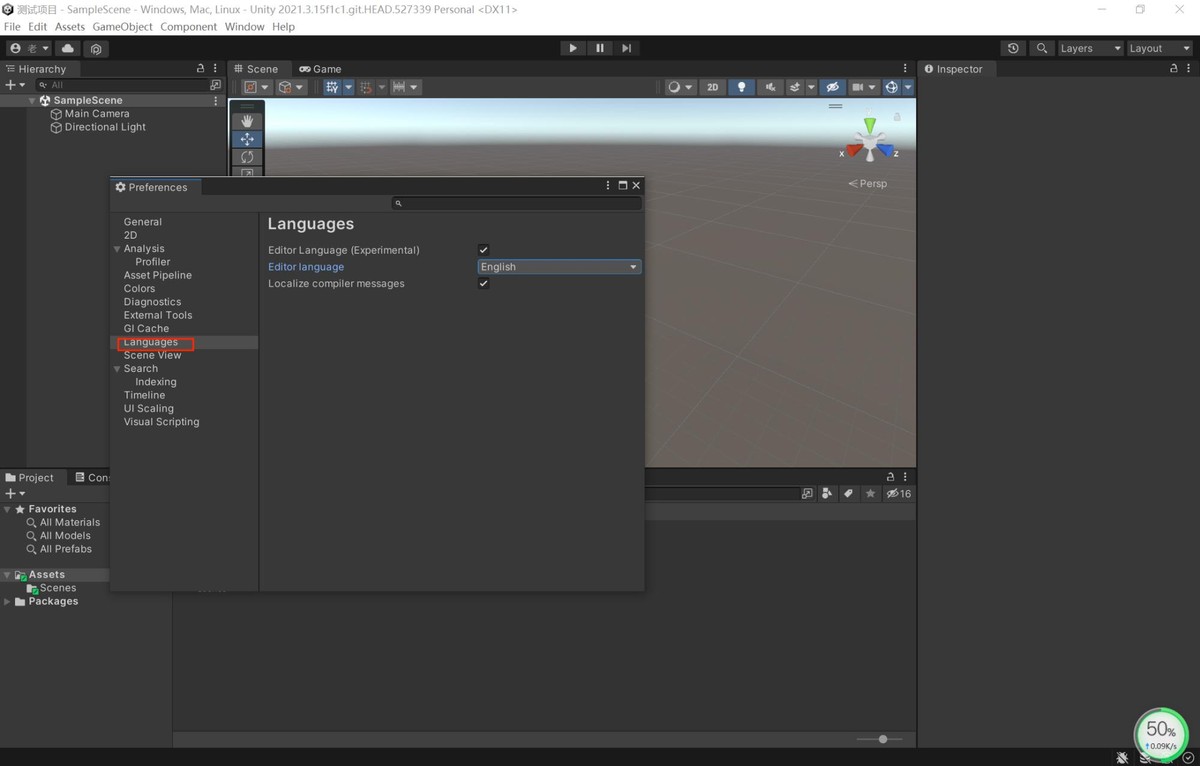The image size is (1200, 766).
Task: Select External Tools in Preferences
Action: [x=158, y=315]
